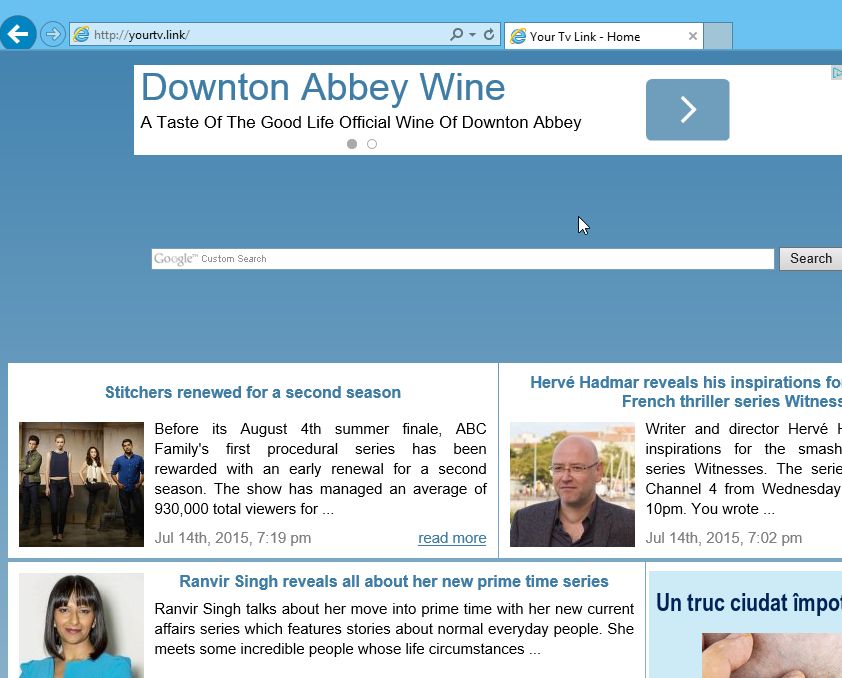842x678 pixels.
Task: Click the IE page icon in address bar
Action: point(81,35)
